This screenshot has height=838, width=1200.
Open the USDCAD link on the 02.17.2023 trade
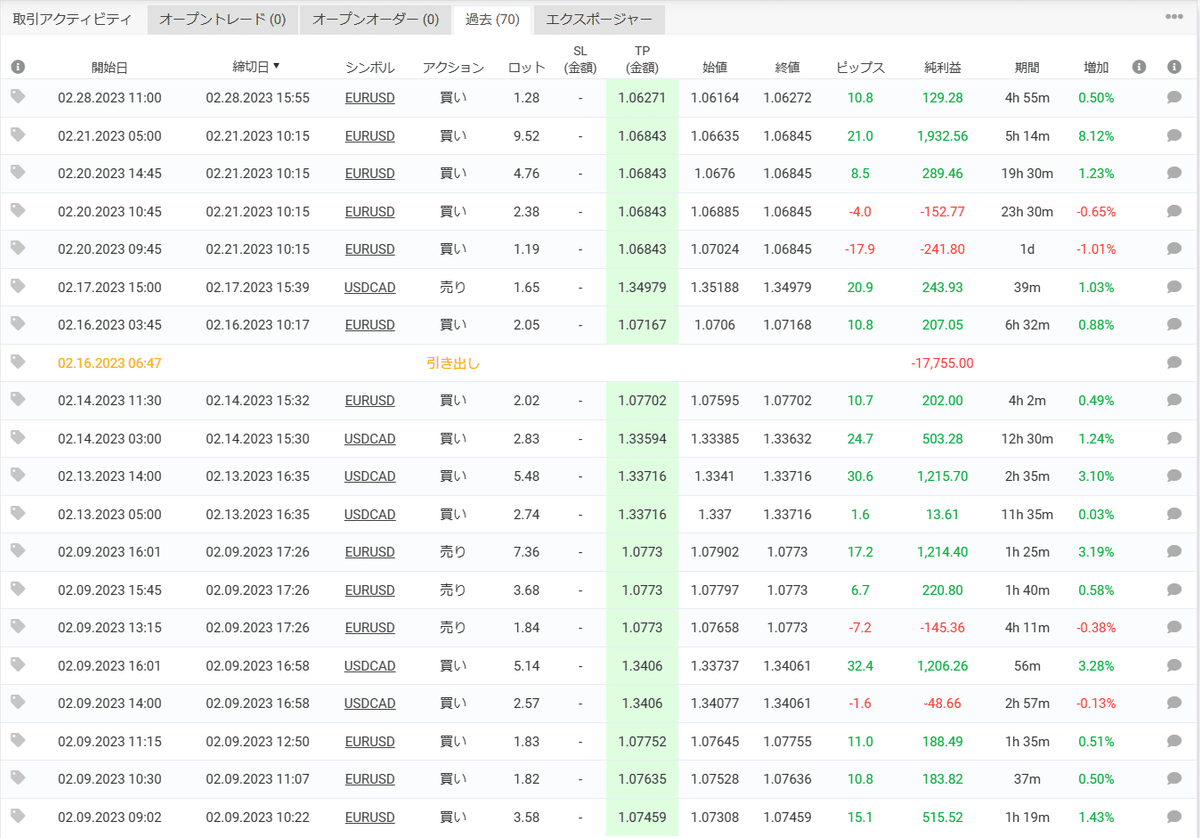point(370,287)
